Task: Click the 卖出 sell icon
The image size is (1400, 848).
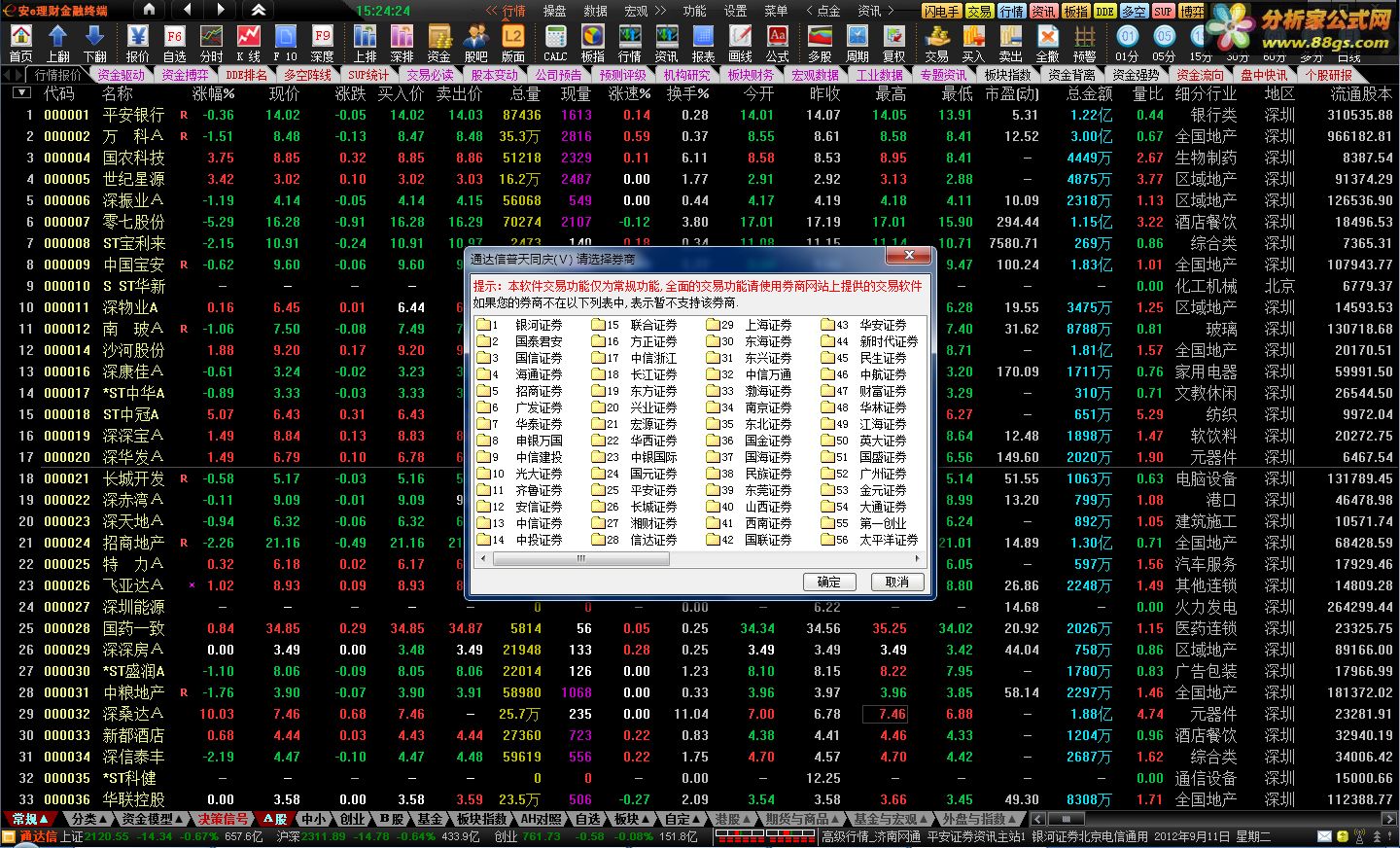Action: coord(1010,44)
